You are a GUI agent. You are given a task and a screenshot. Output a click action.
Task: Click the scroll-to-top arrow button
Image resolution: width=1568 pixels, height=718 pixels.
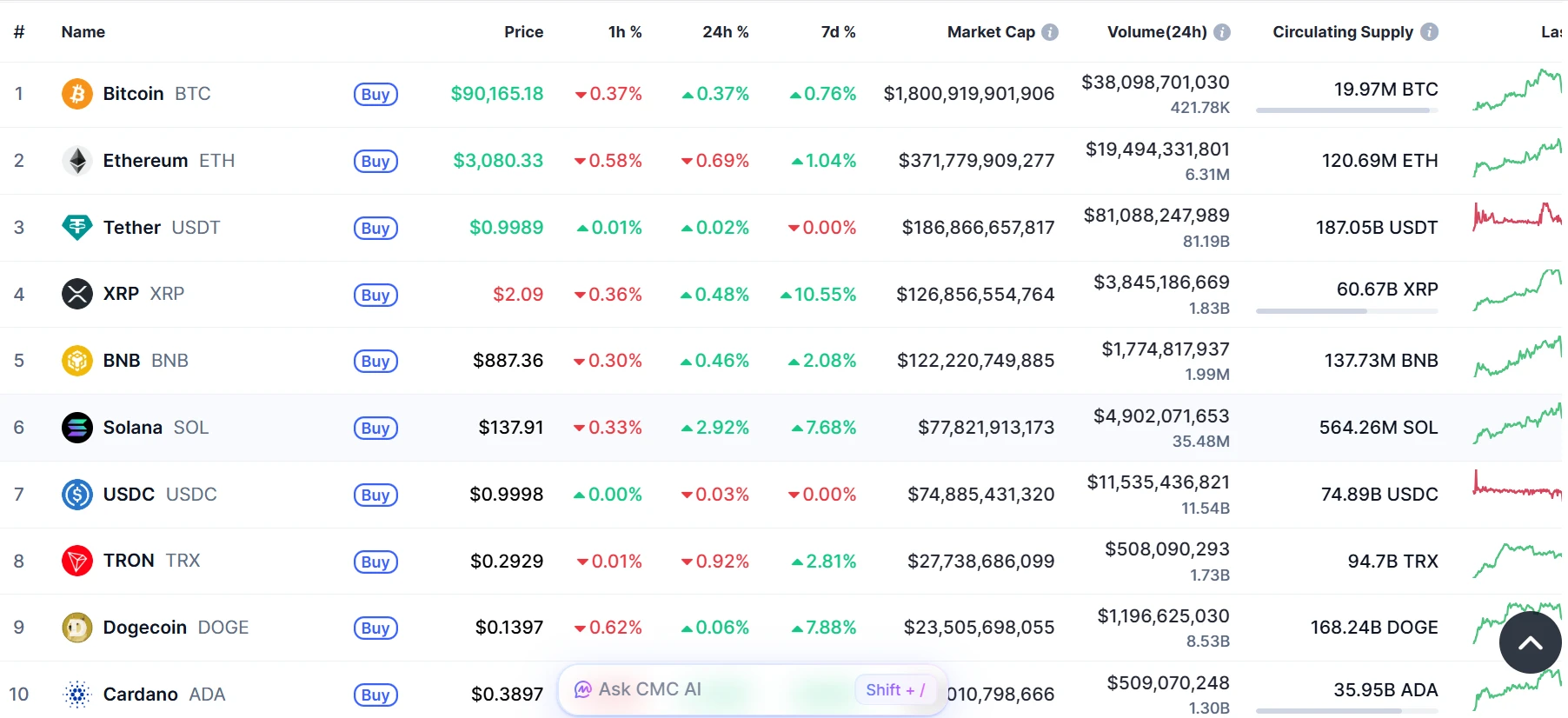(x=1530, y=642)
